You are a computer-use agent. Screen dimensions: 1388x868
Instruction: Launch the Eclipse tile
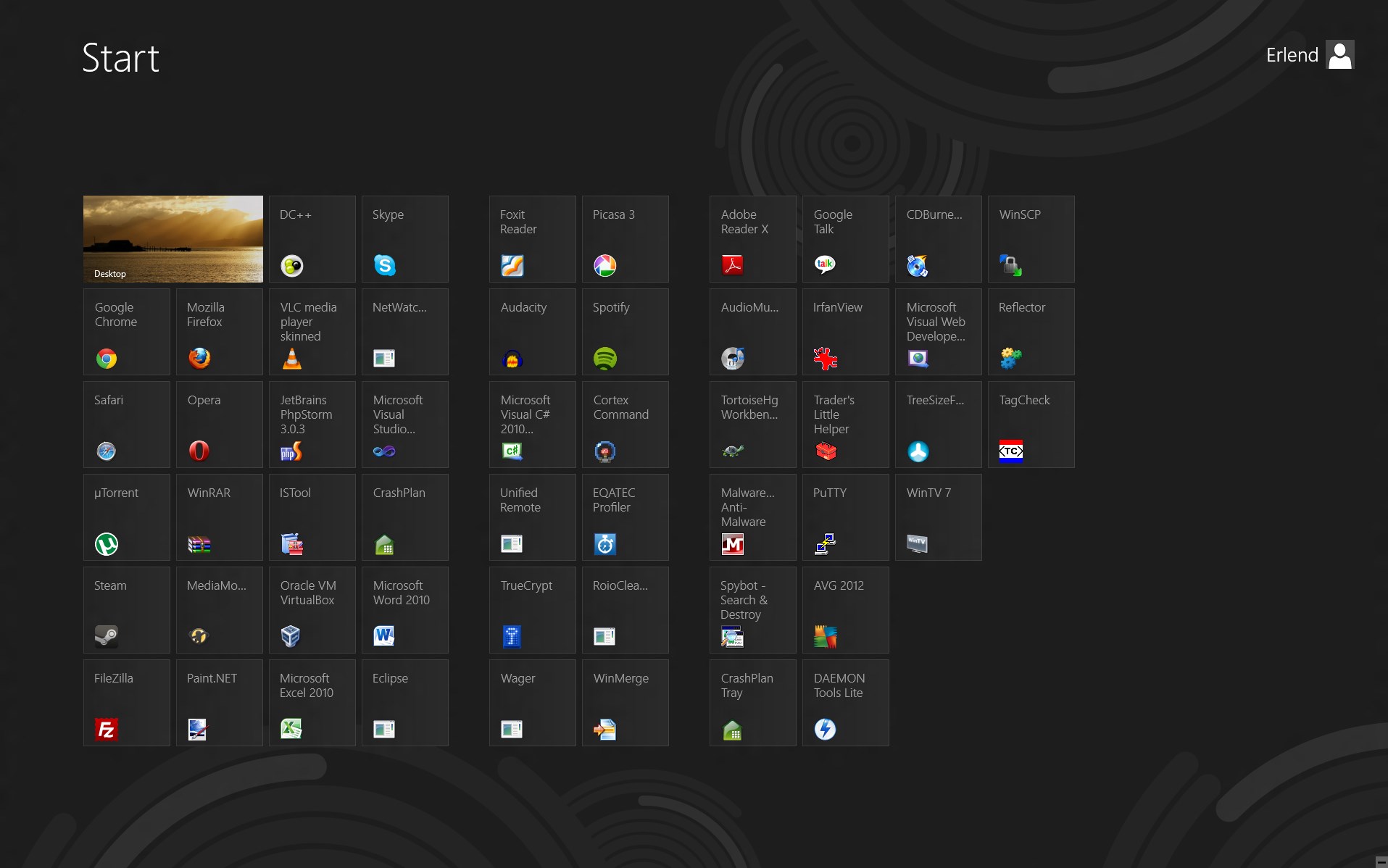(405, 703)
